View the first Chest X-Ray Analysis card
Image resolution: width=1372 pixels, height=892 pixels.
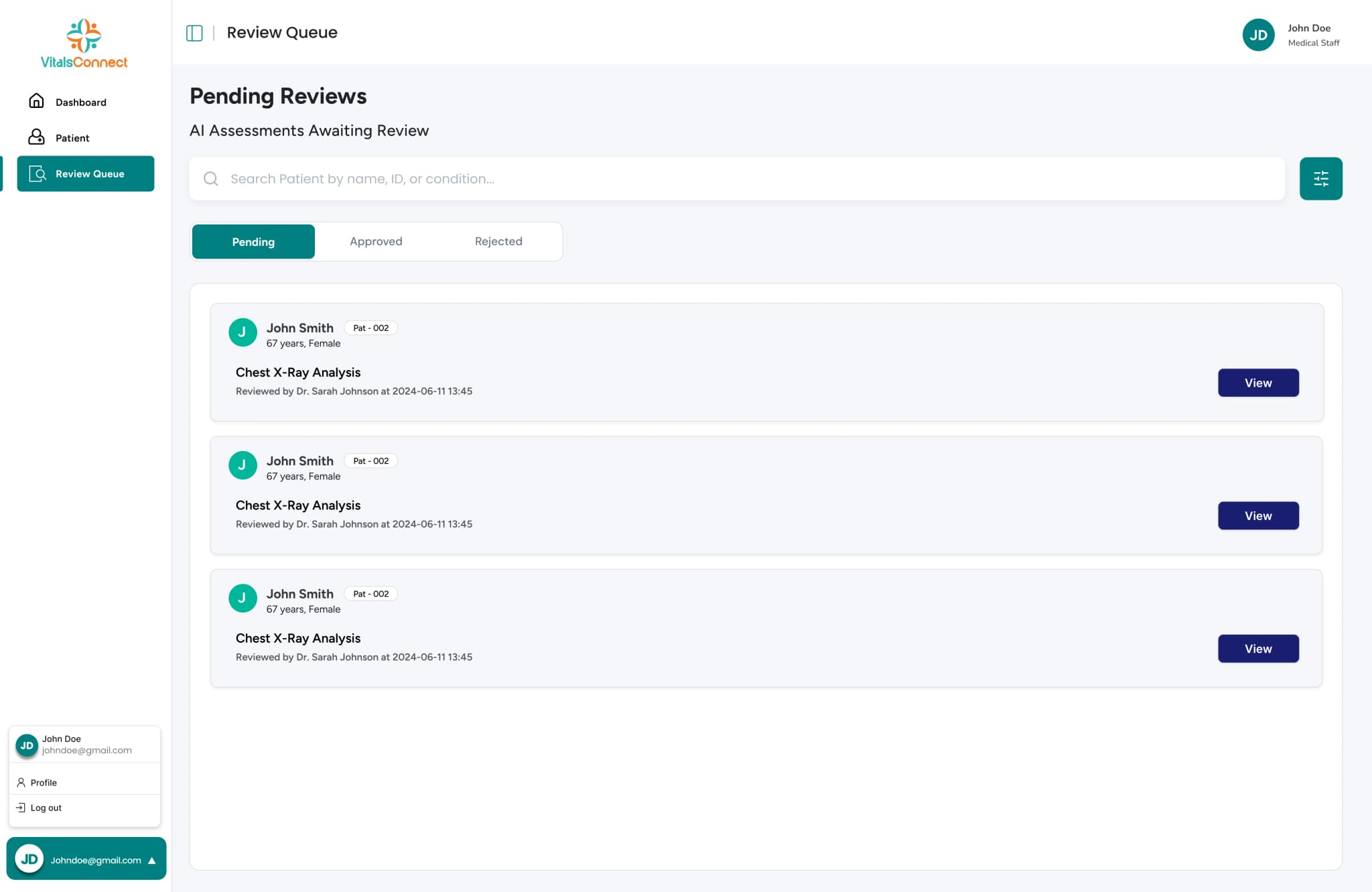pos(1258,383)
